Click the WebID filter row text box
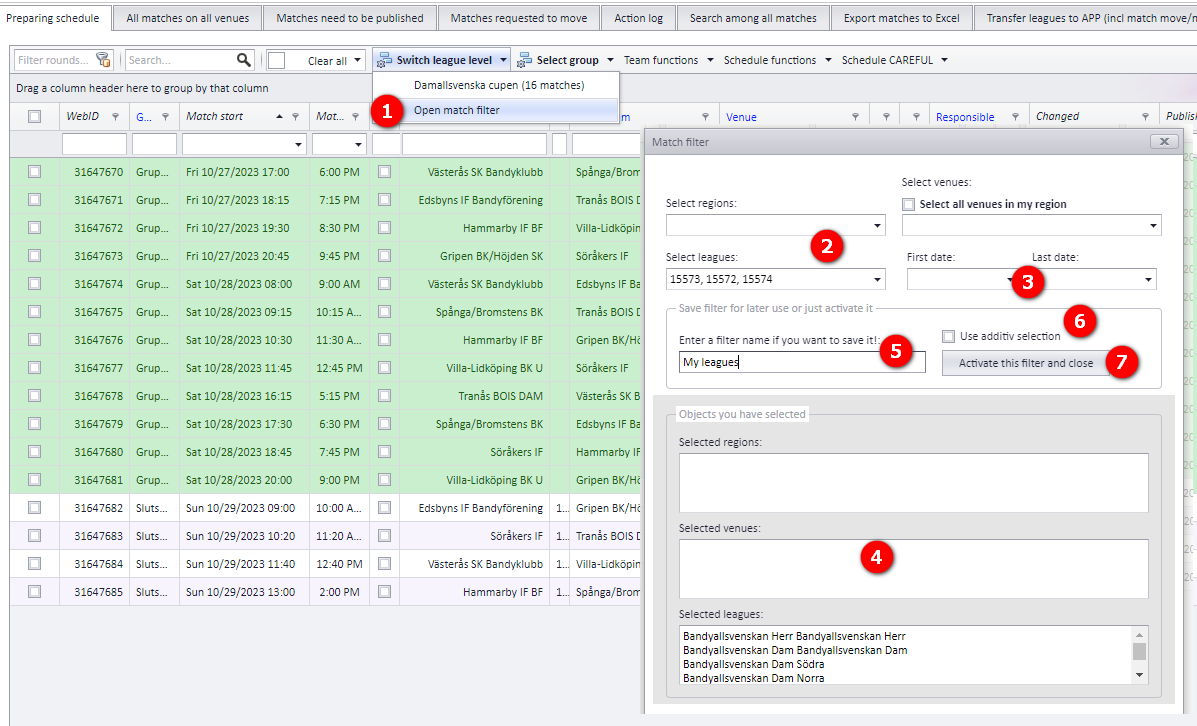 pos(94,144)
